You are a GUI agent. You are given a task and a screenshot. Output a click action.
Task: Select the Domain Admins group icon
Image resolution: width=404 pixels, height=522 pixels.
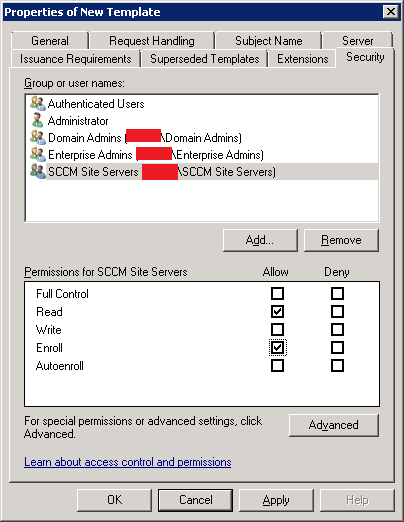38,137
